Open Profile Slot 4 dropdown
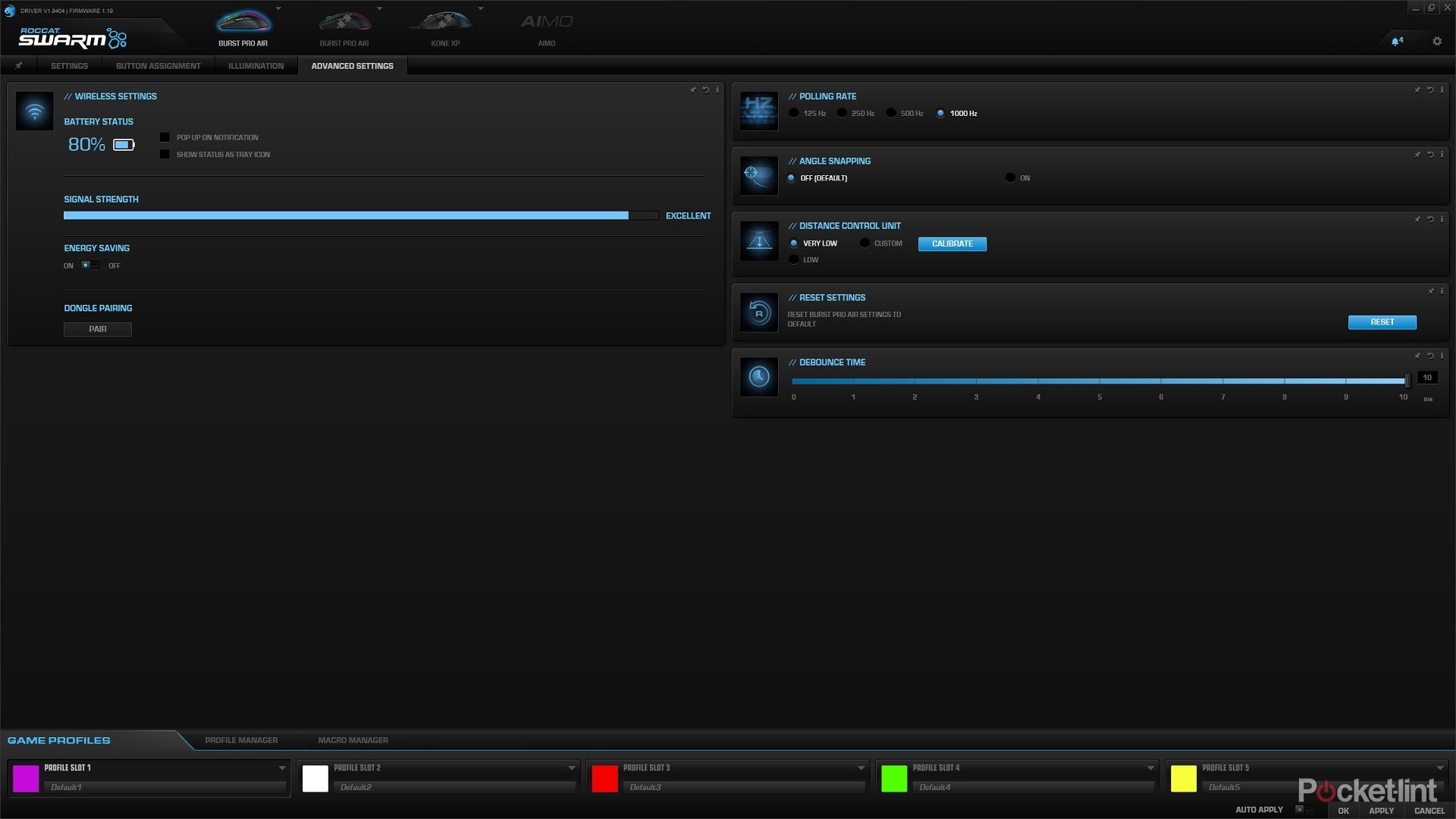 click(x=1150, y=768)
